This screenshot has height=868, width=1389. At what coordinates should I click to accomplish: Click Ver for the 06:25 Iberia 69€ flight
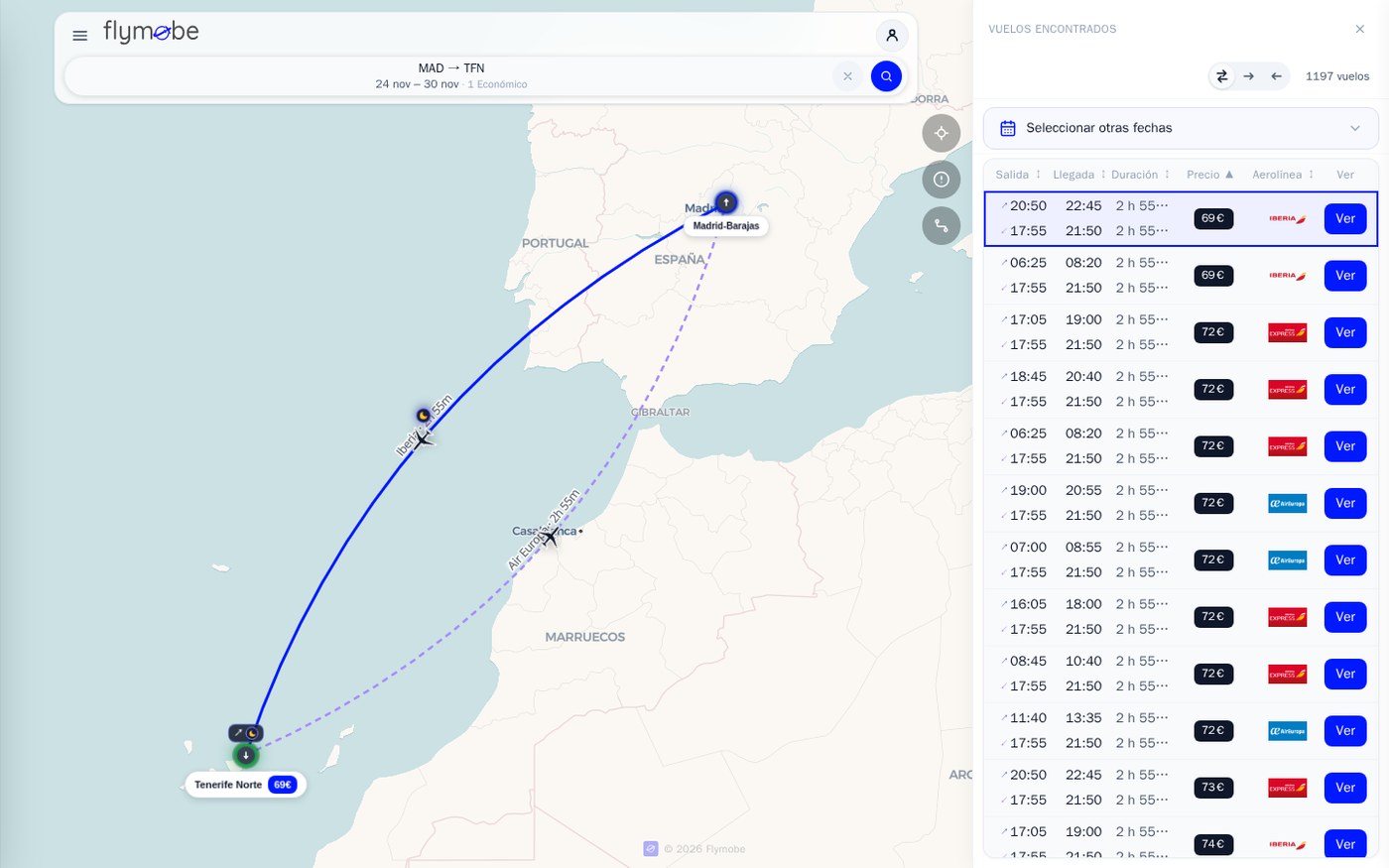pyautogui.click(x=1345, y=276)
